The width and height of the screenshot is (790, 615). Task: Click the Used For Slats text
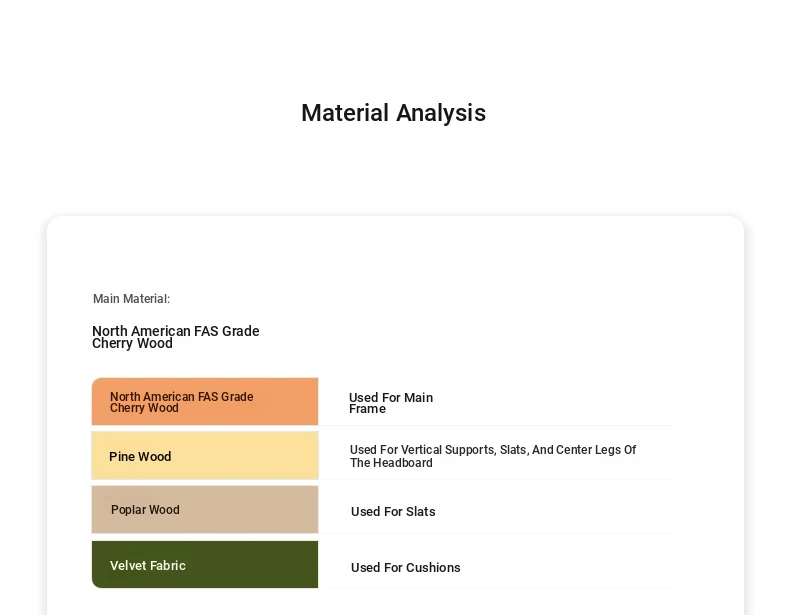(x=393, y=511)
